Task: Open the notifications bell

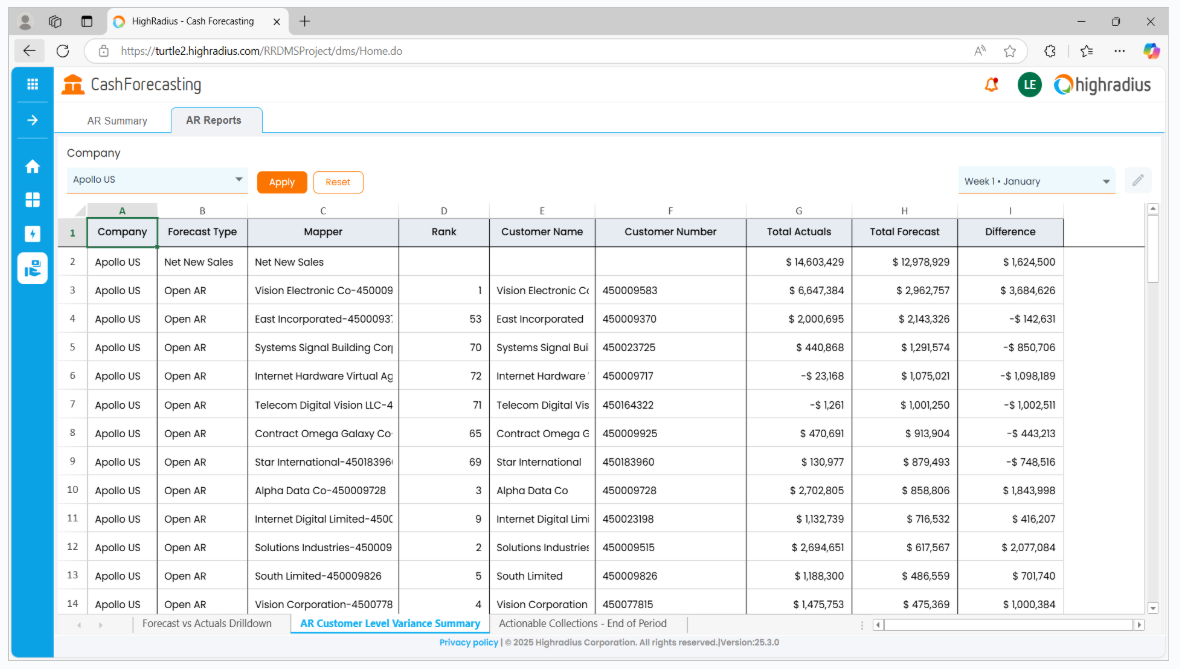Action: [x=992, y=85]
